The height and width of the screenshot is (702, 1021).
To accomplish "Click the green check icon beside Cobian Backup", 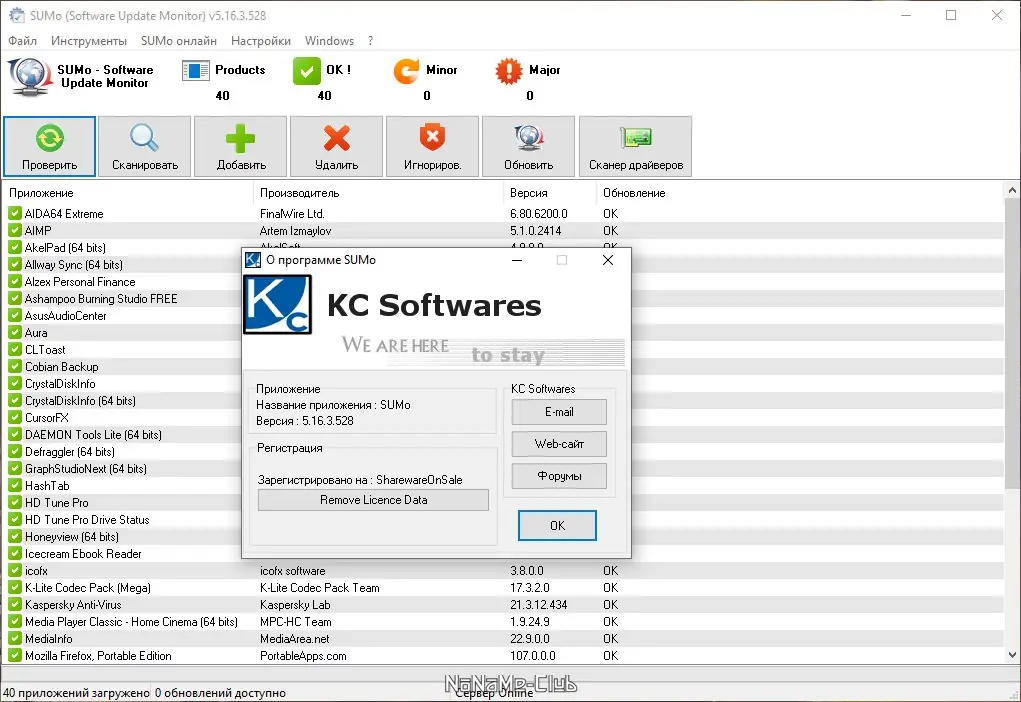I will point(15,366).
